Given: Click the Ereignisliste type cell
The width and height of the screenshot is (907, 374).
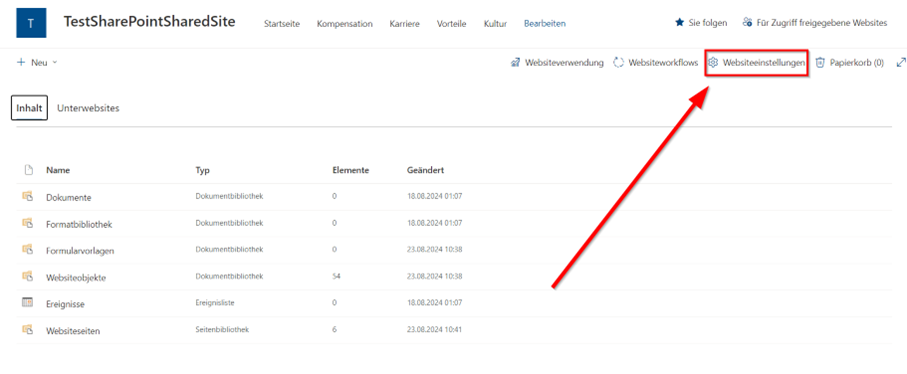Looking at the screenshot, I should click(x=215, y=303).
